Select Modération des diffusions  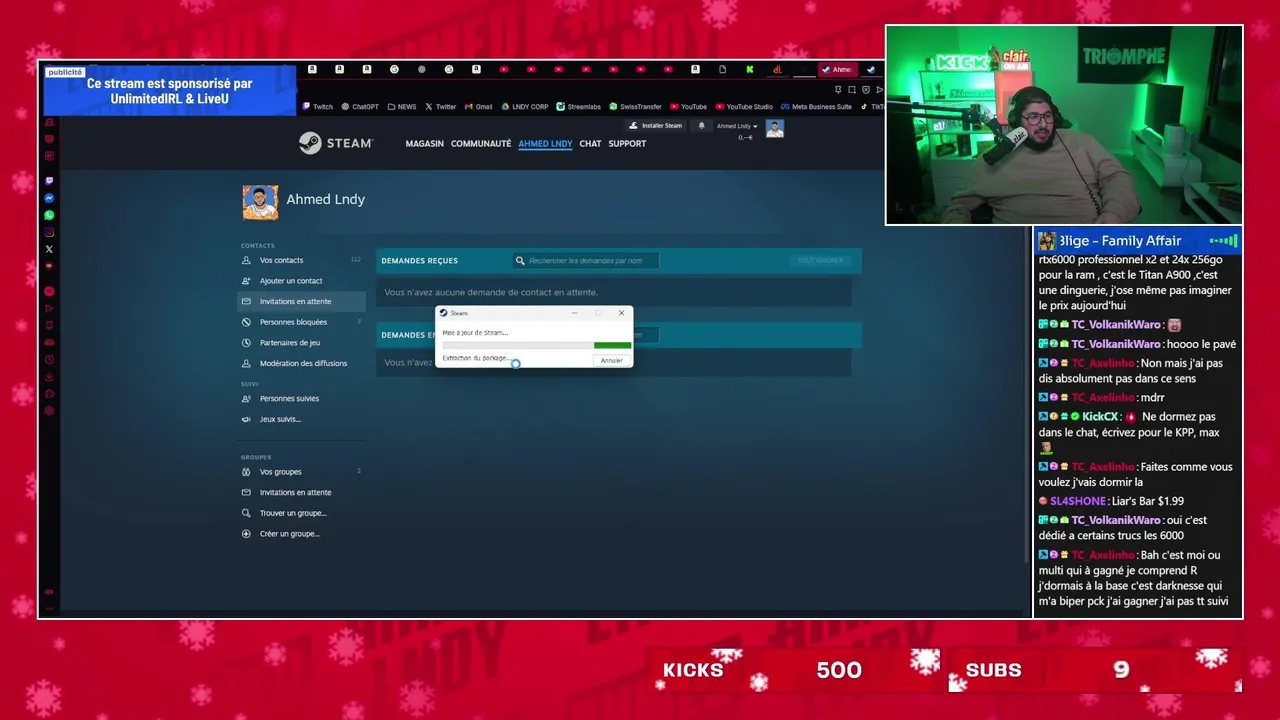tap(301, 363)
